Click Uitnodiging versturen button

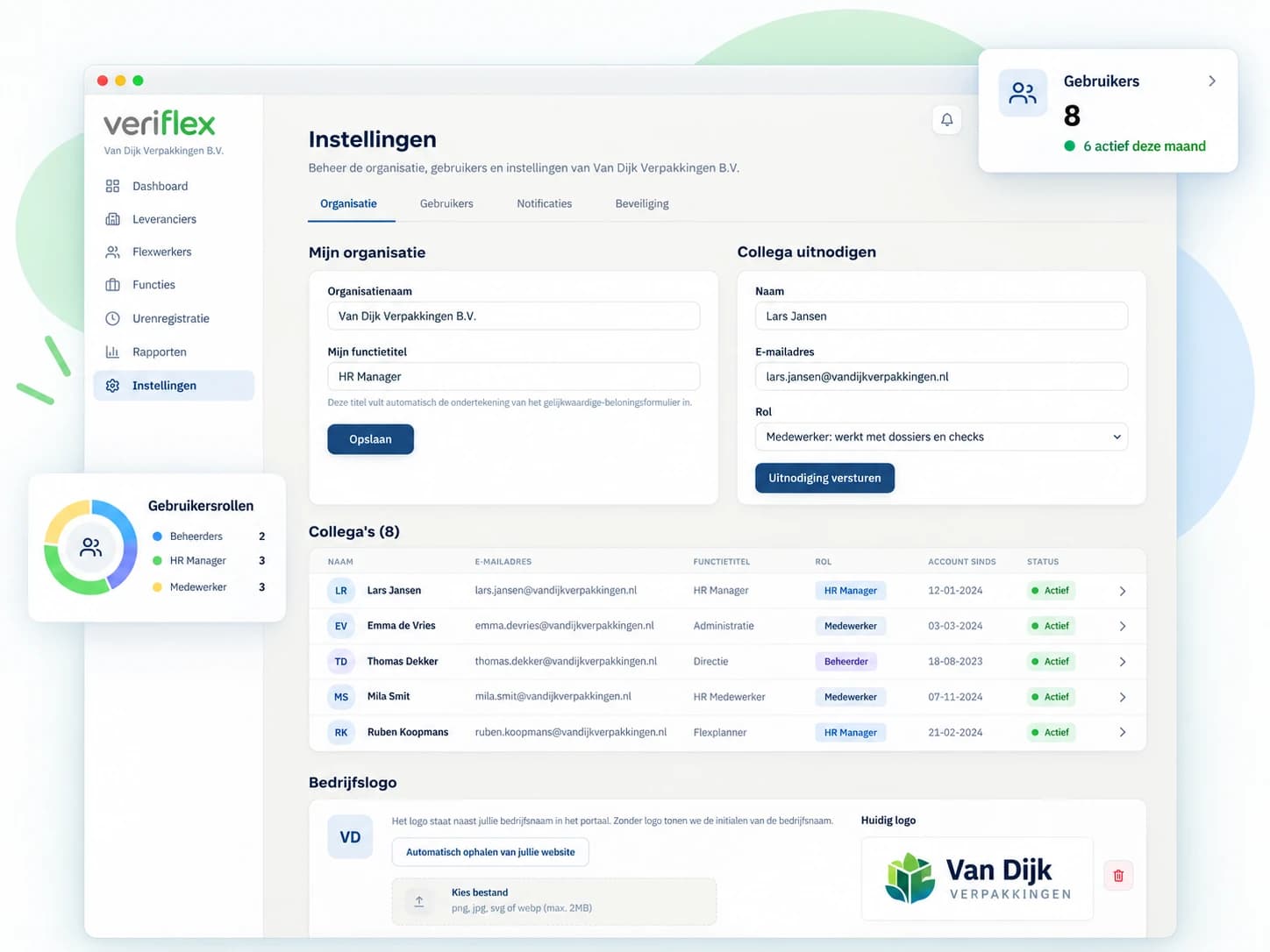[x=824, y=478]
